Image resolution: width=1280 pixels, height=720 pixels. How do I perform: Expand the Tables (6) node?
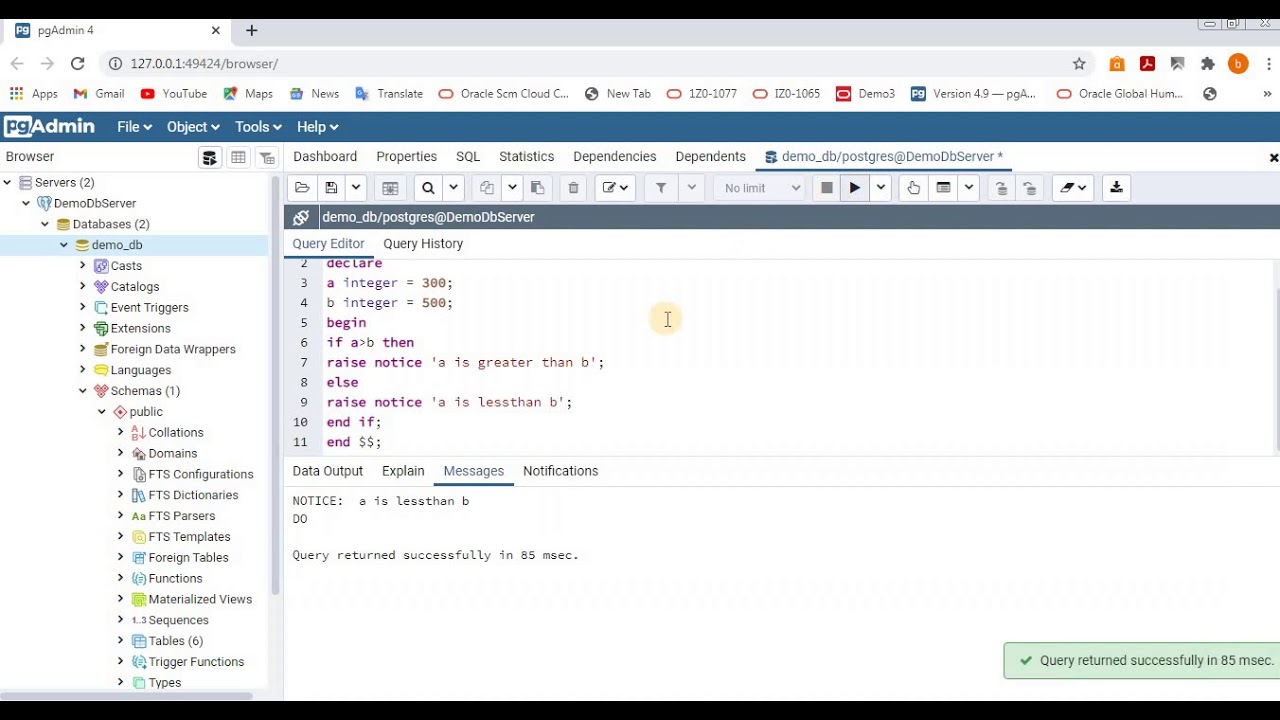[121, 641]
